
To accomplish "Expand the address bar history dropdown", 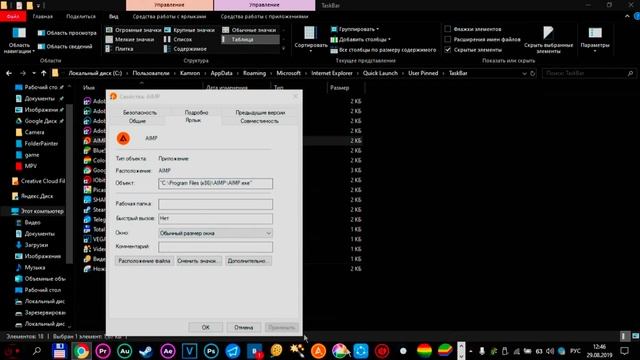I will [524, 73].
